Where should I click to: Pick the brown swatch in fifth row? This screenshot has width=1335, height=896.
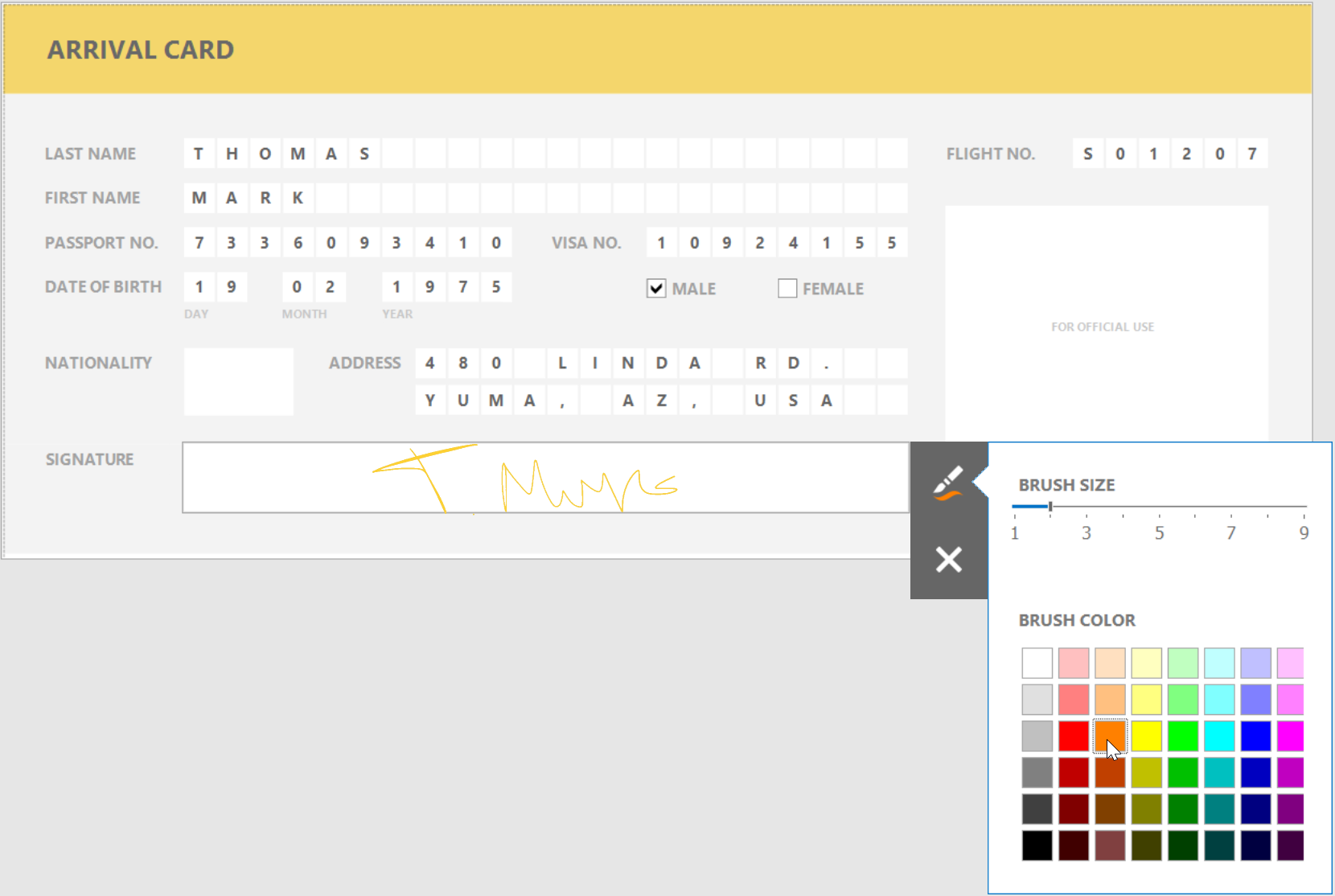(1110, 809)
